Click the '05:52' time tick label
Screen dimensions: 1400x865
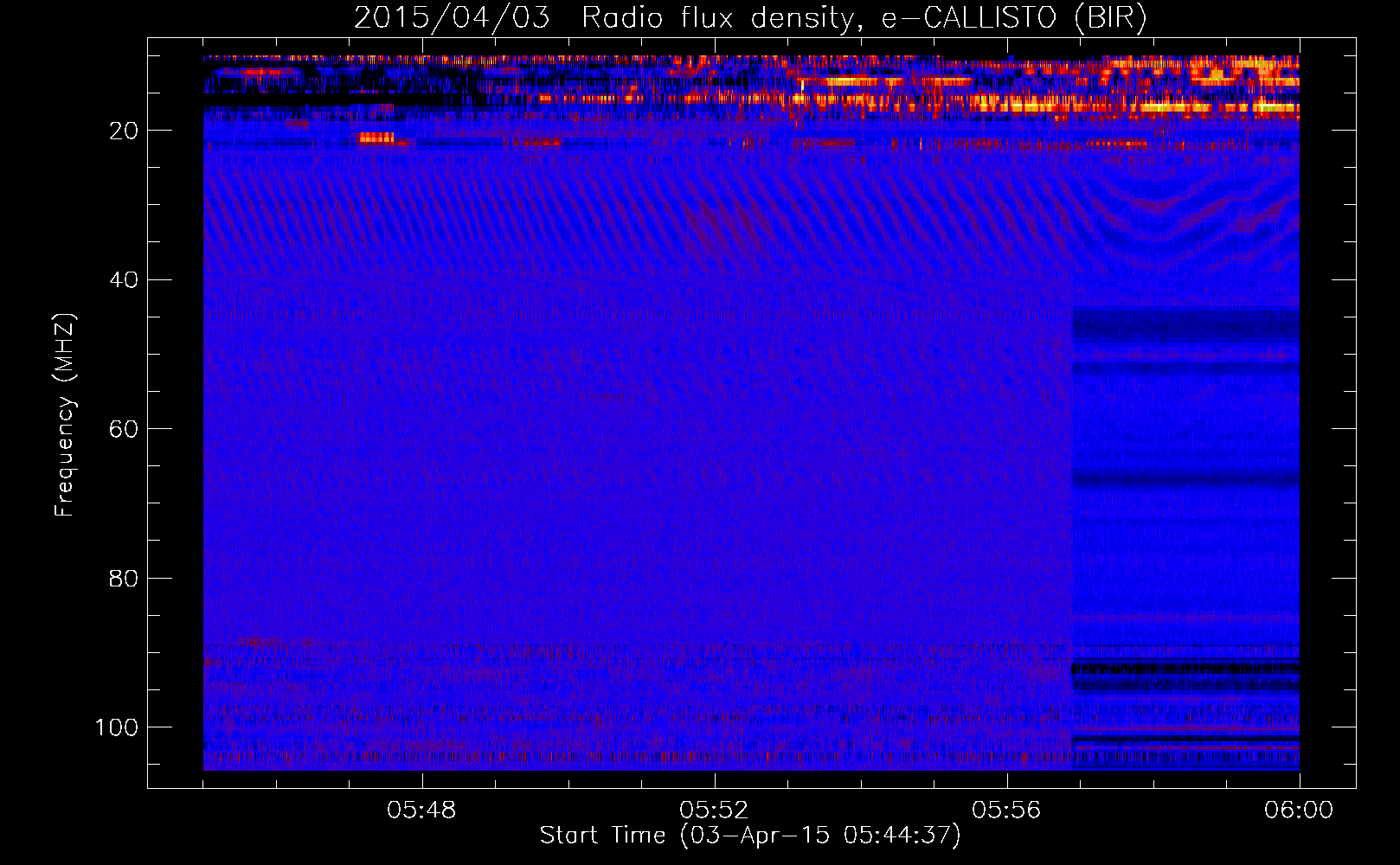714,811
